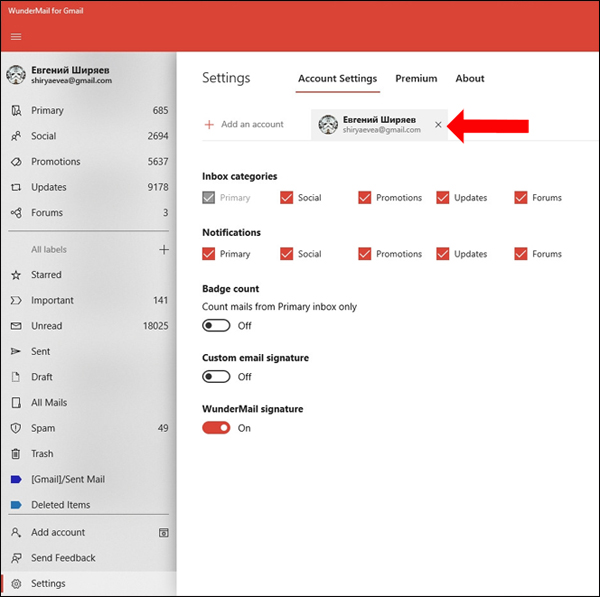Image resolution: width=600 pixels, height=597 pixels.
Task: Click the Forums icon in sidebar
Action: point(16,213)
